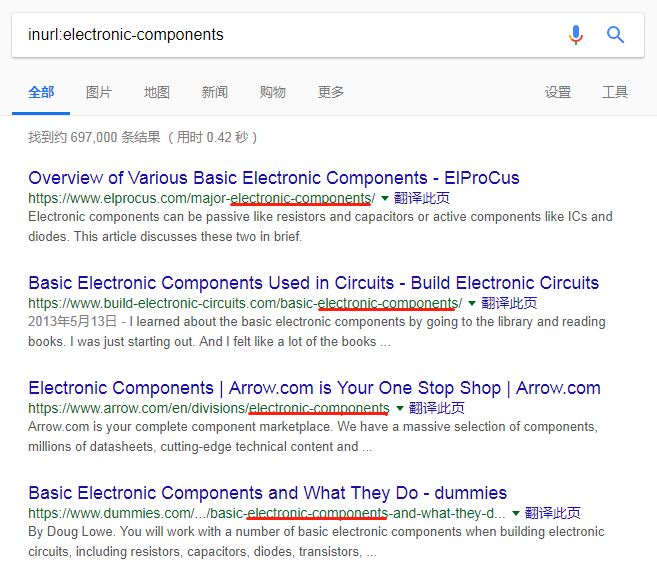Click the voice search microphone icon
Image resolution: width=657 pixels, height=584 pixels.
point(576,35)
